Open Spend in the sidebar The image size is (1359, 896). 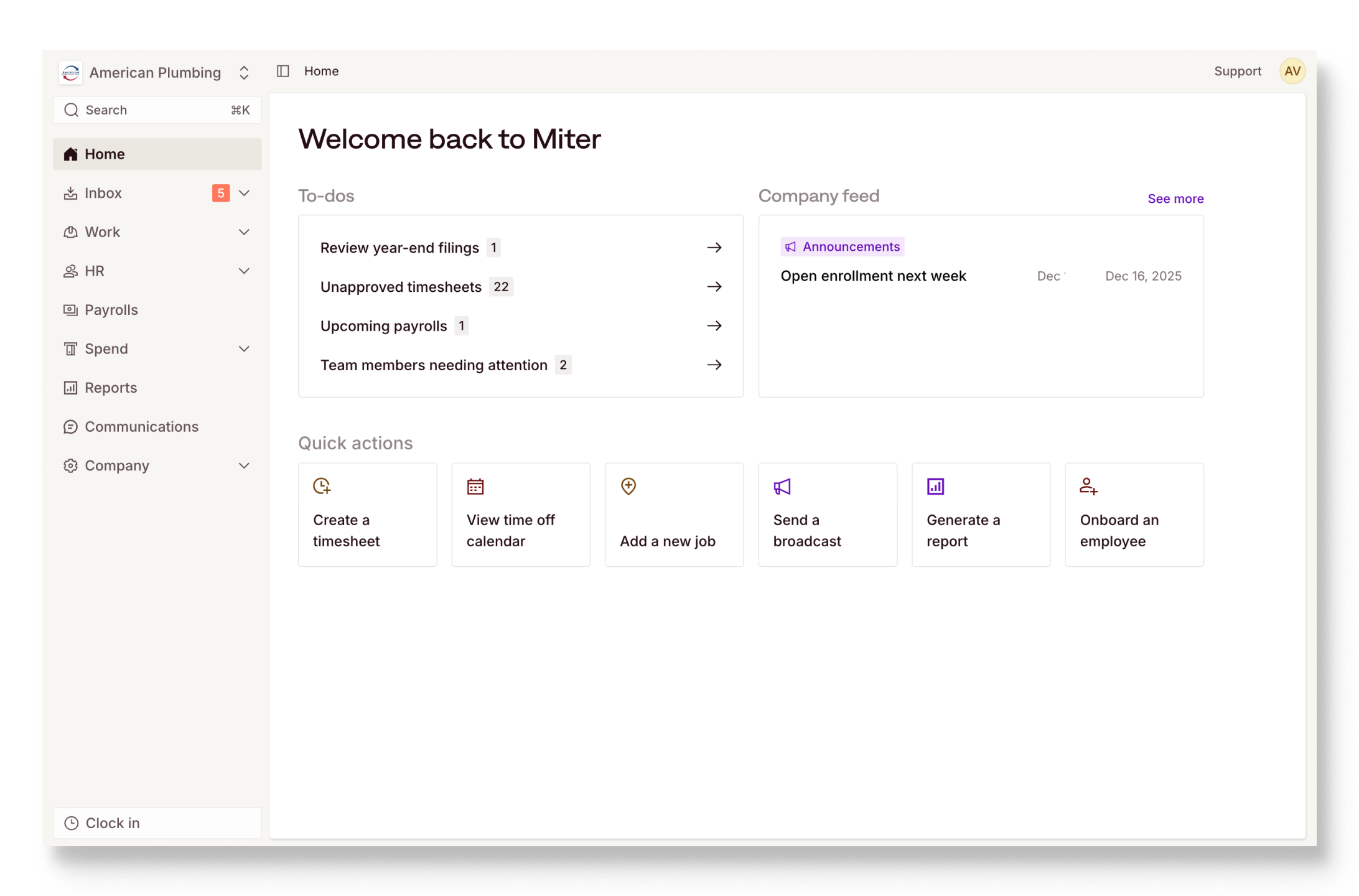pos(157,349)
